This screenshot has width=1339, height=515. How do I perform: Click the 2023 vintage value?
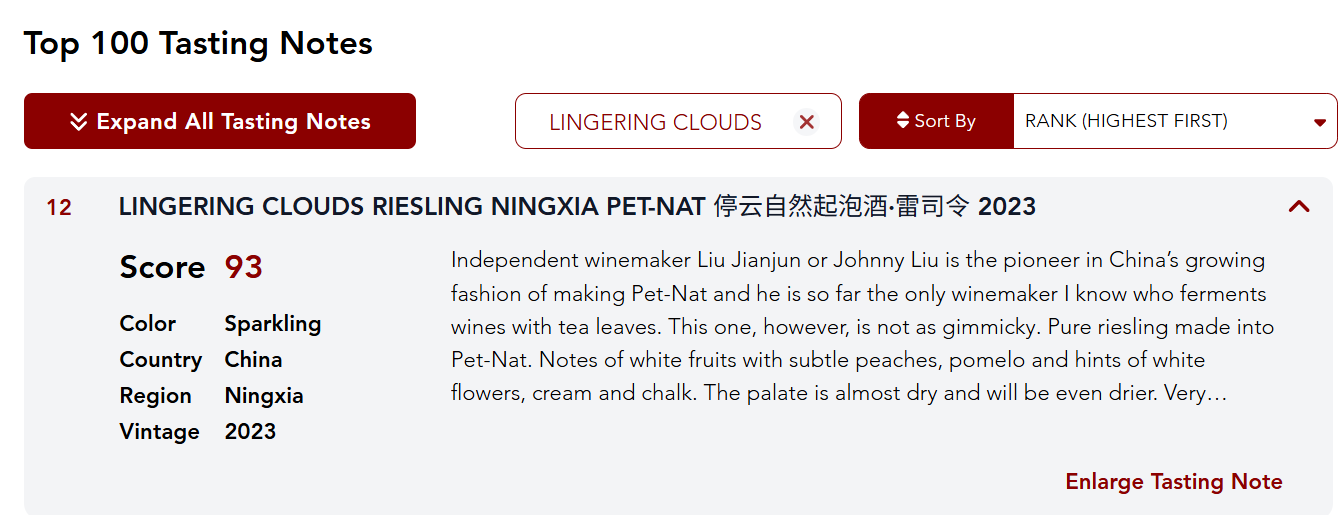point(250,432)
